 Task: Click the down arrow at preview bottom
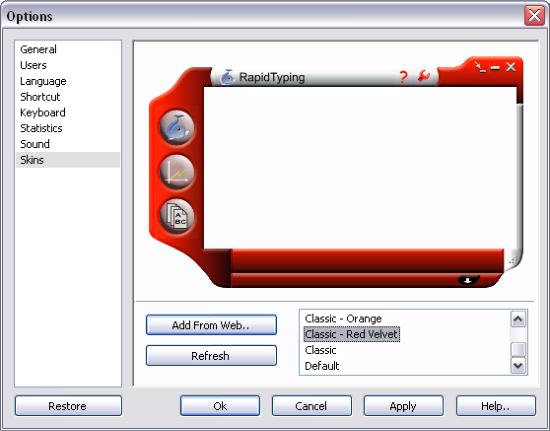coord(468,280)
